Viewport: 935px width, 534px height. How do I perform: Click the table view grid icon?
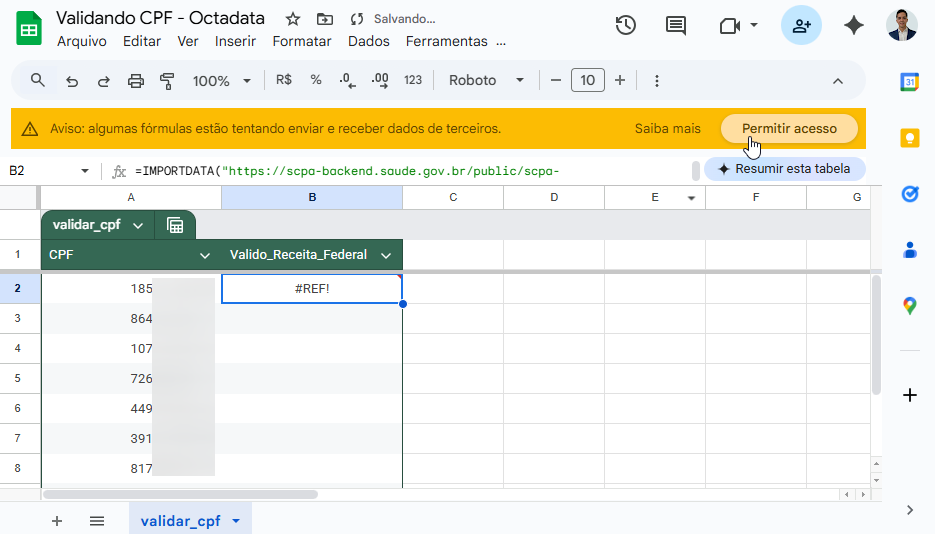175,225
